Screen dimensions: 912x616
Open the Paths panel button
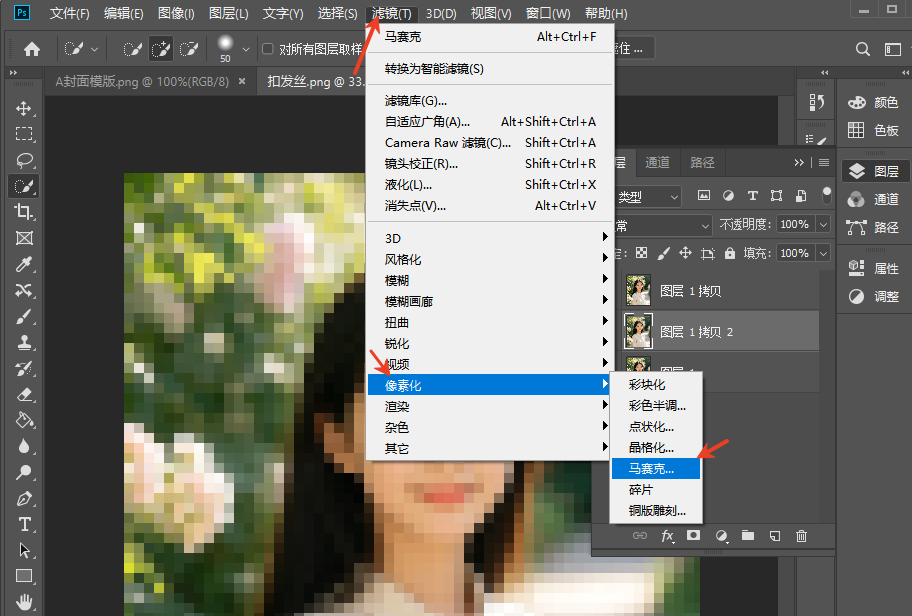click(x=874, y=227)
